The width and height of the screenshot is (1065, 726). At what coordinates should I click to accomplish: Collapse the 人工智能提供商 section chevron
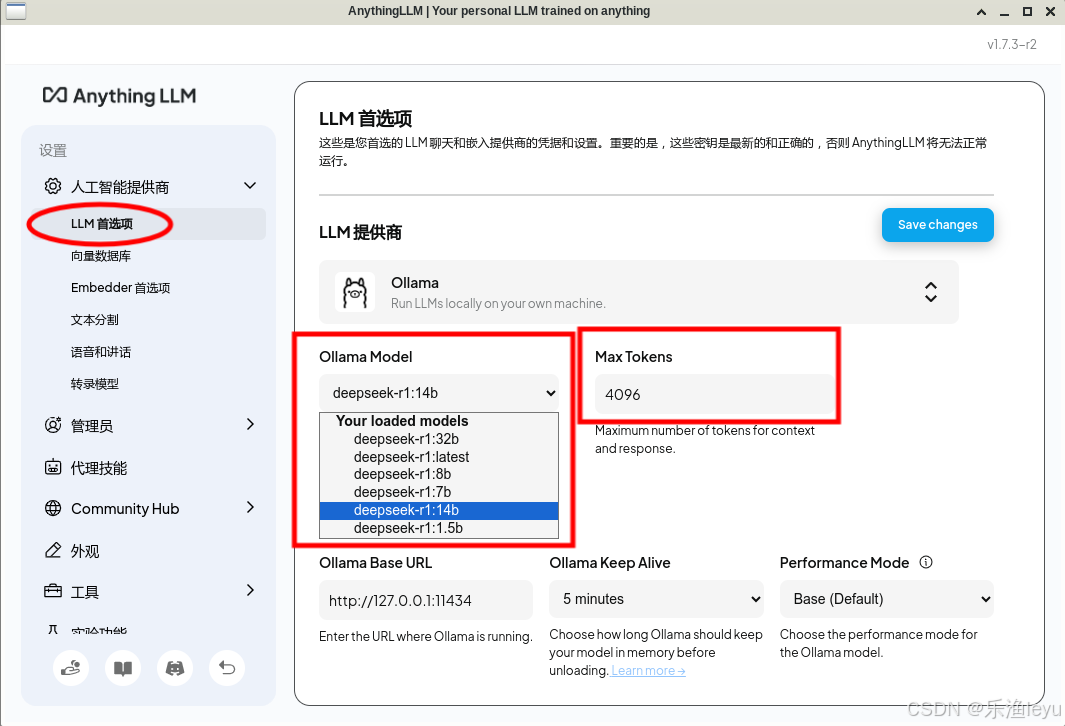[x=250, y=185]
